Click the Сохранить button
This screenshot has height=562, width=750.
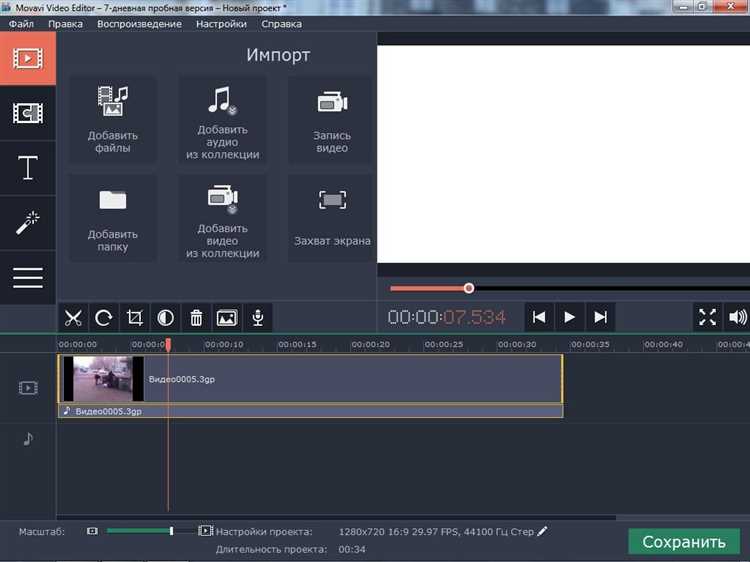coord(684,542)
